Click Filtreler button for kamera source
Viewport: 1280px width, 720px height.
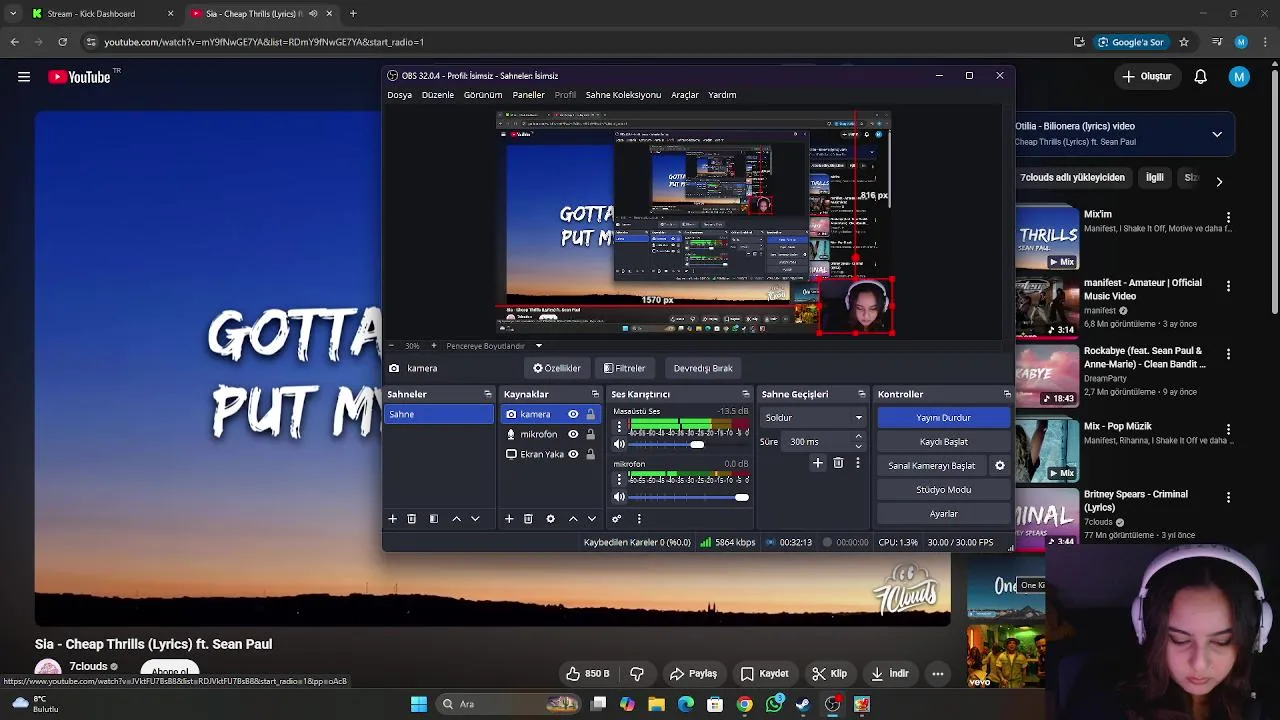tap(625, 368)
